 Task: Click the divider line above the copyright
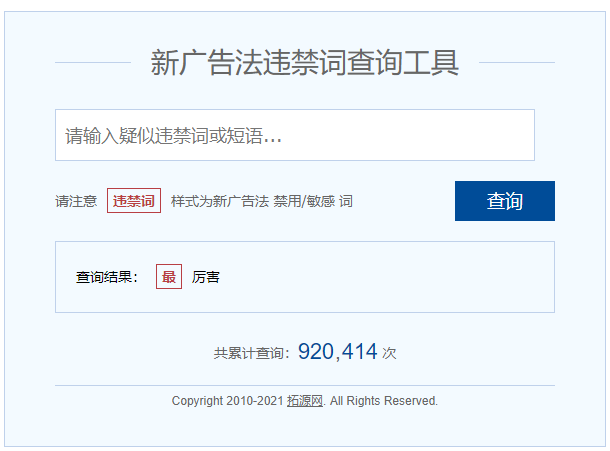(305, 385)
